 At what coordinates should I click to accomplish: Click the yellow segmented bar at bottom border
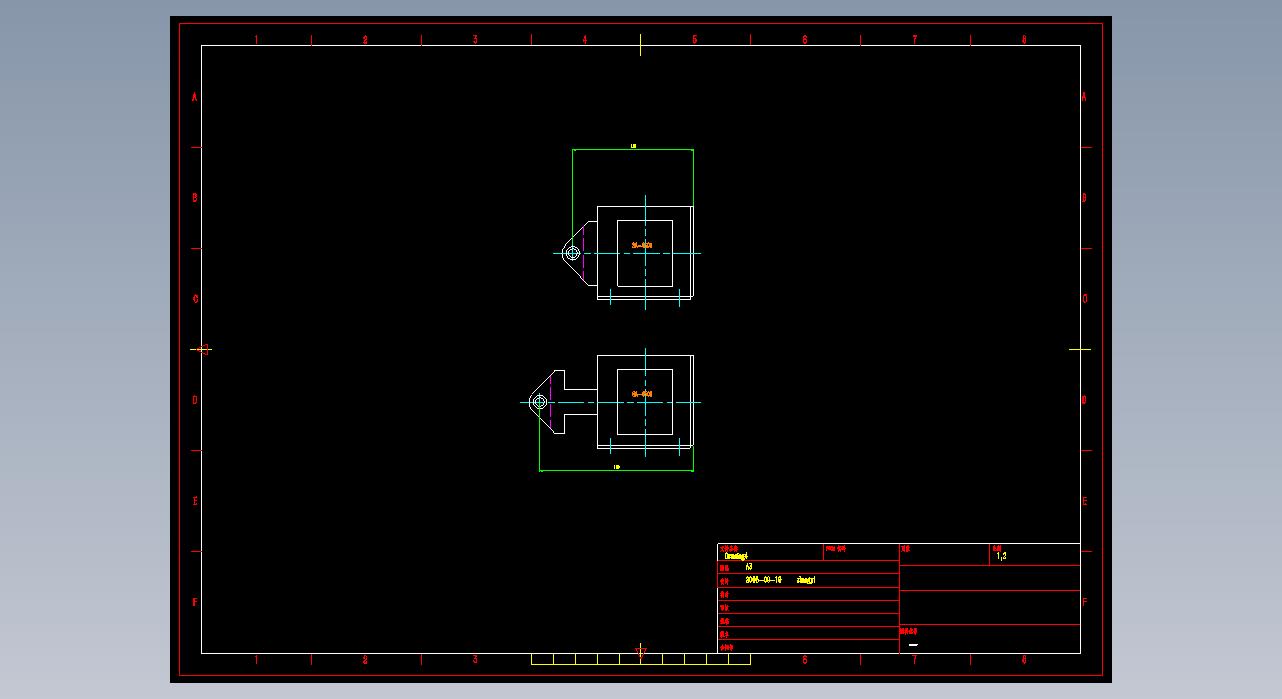(x=640, y=659)
